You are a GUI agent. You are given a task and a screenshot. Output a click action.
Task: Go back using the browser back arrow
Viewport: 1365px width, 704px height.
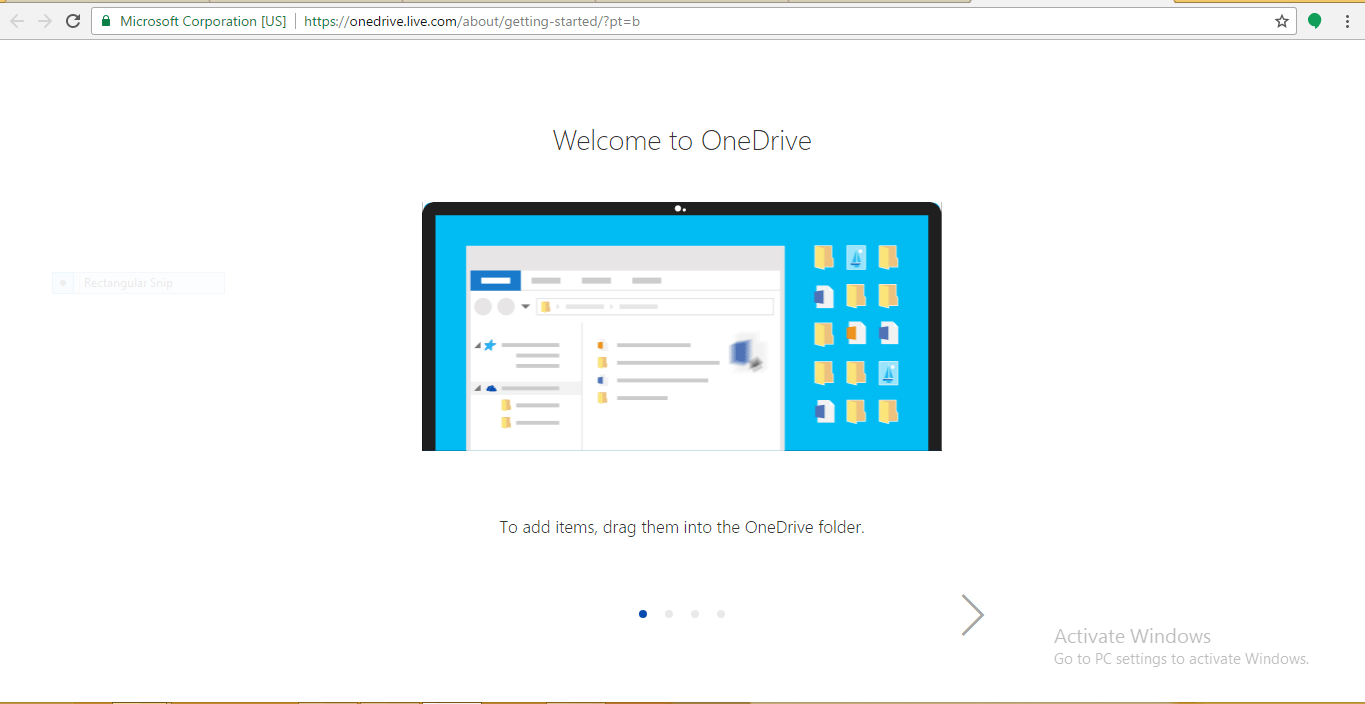(16, 21)
